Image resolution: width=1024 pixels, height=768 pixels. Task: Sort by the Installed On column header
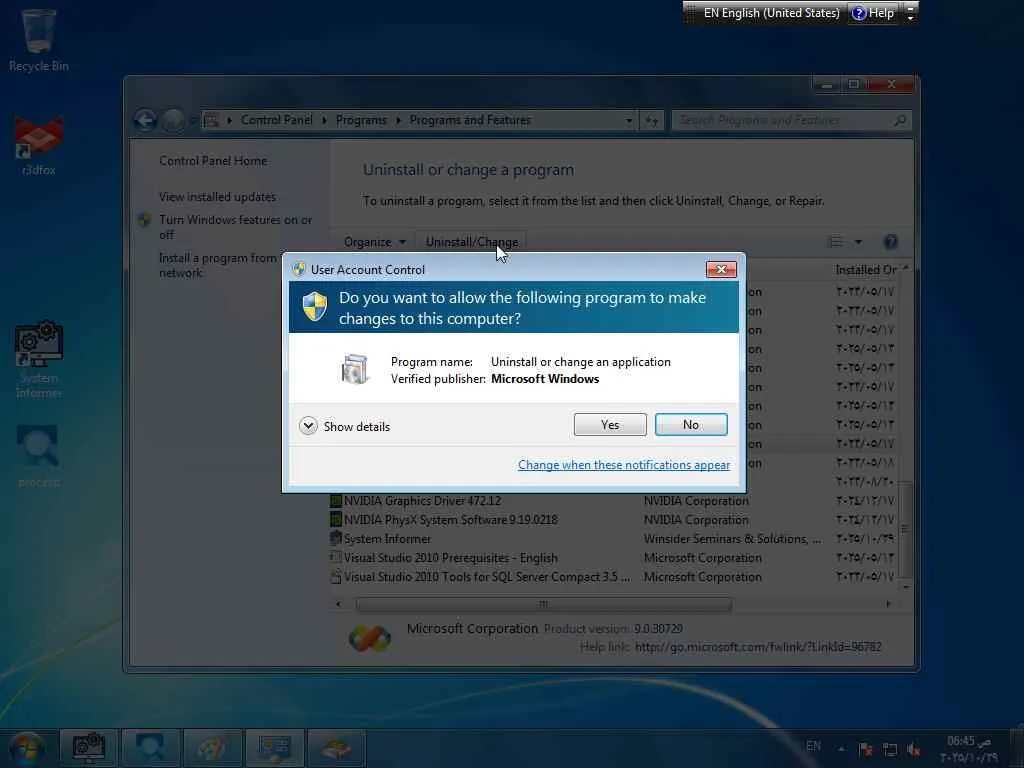pyautogui.click(x=867, y=270)
